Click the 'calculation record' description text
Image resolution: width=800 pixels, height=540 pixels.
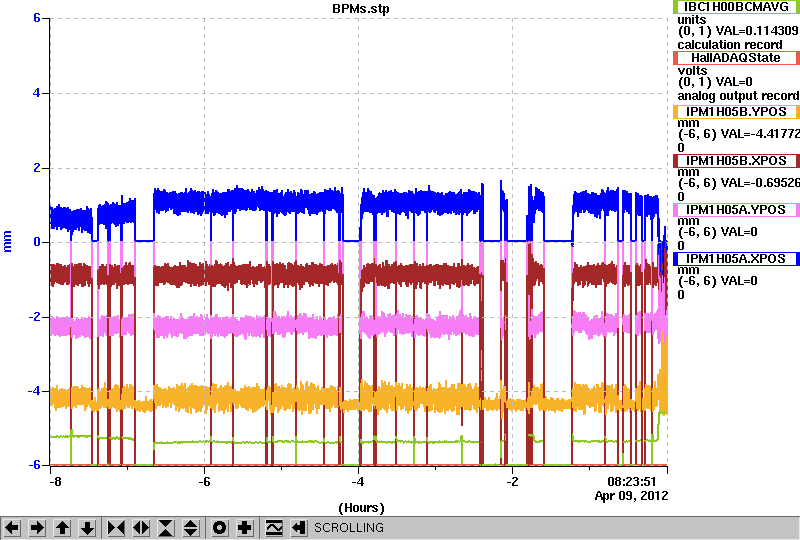pyautogui.click(x=730, y=44)
